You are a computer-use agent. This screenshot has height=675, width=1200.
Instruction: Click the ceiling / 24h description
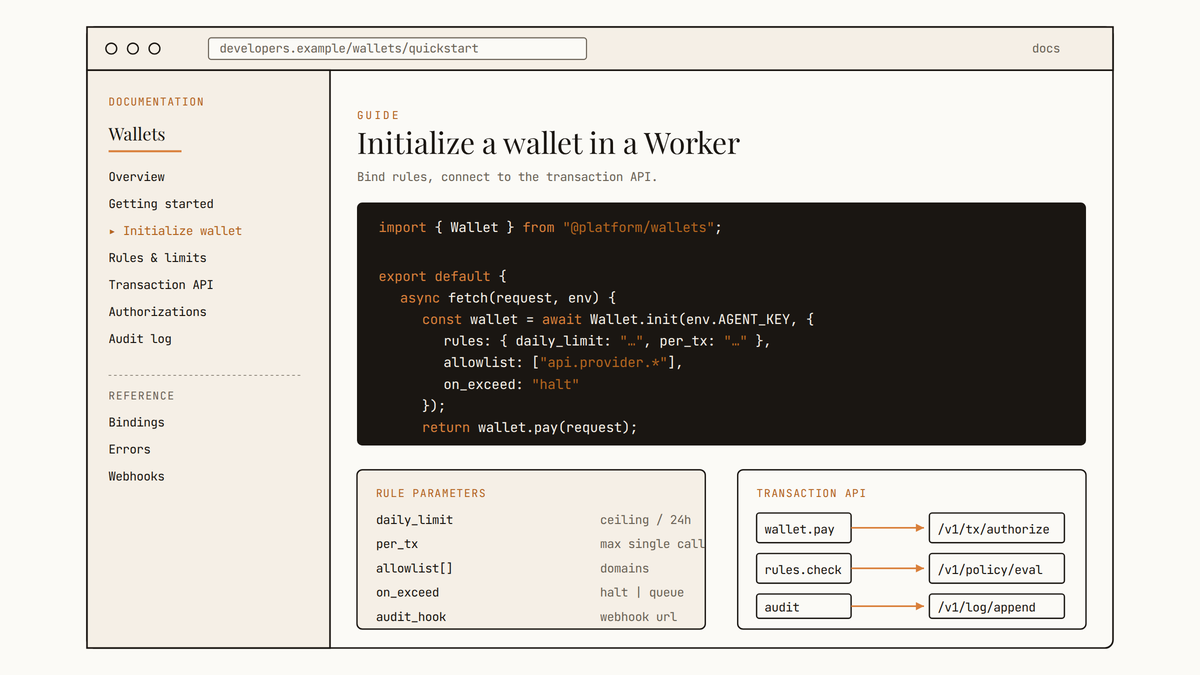point(645,520)
